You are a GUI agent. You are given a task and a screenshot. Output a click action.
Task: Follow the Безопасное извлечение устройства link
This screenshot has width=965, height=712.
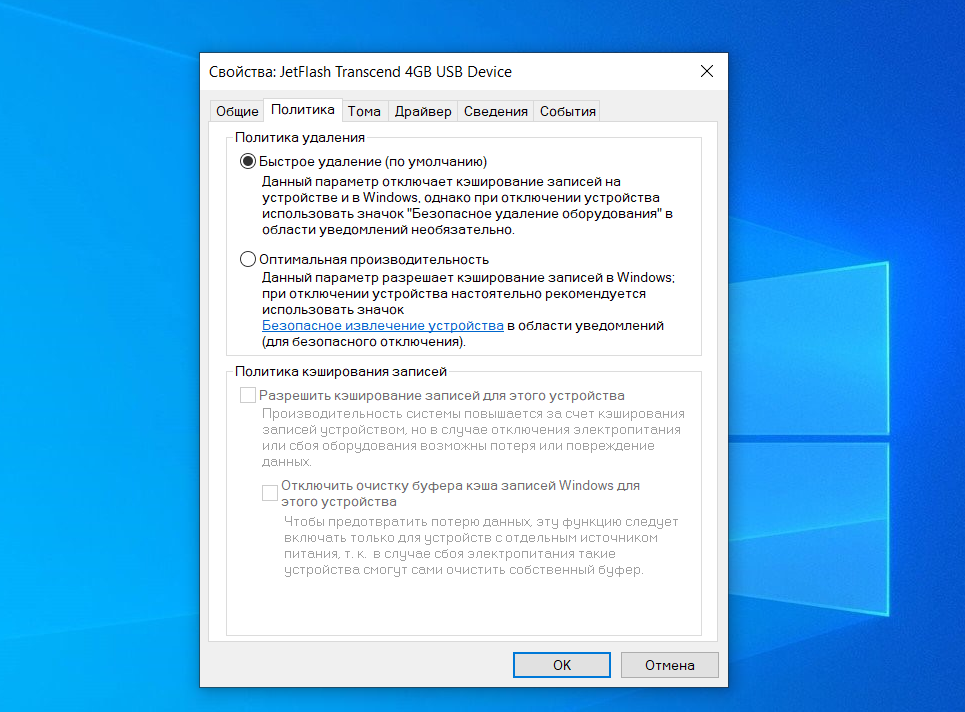(383, 326)
